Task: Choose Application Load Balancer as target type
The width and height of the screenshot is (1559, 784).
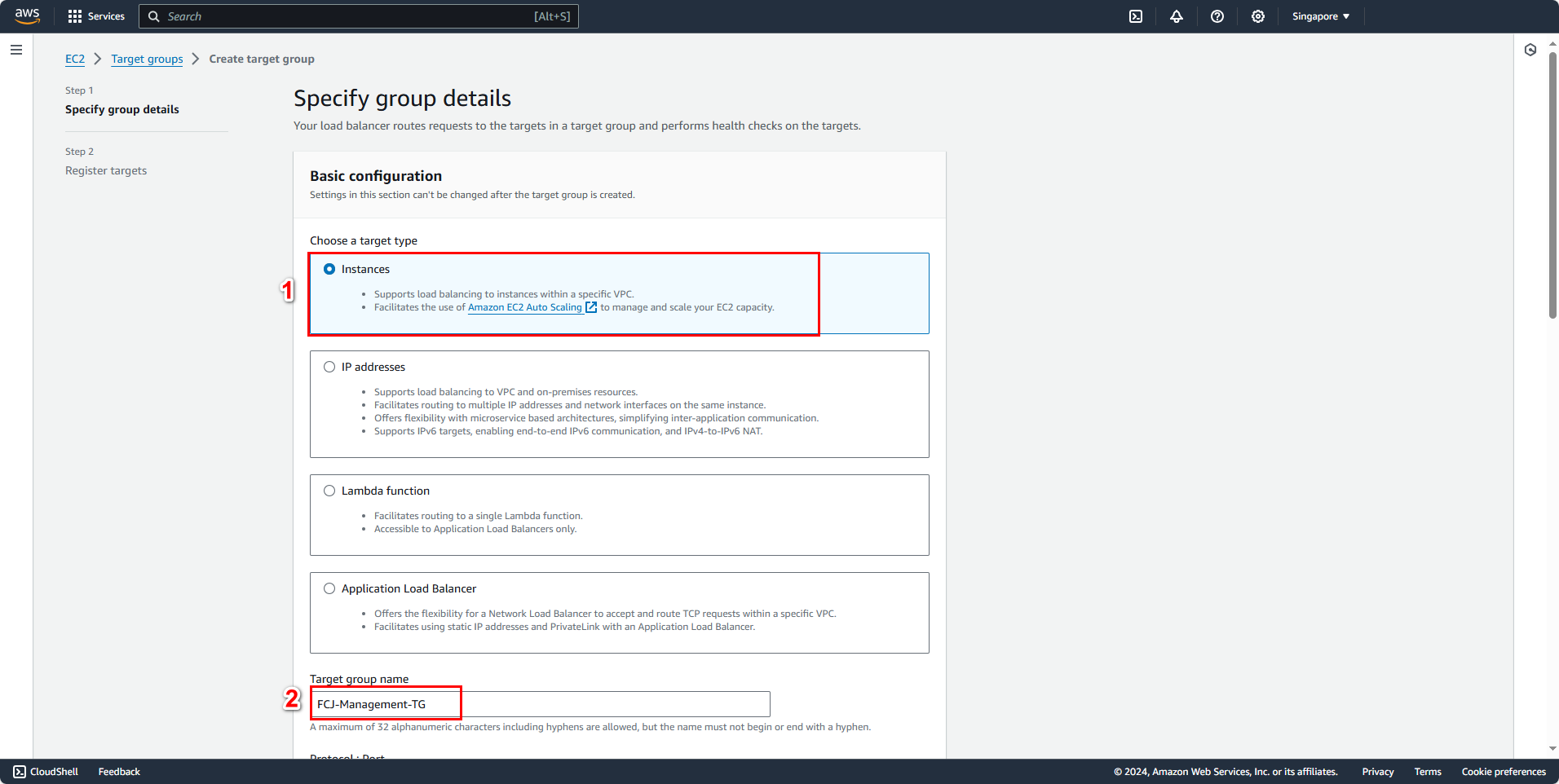Action: (x=329, y=588)
